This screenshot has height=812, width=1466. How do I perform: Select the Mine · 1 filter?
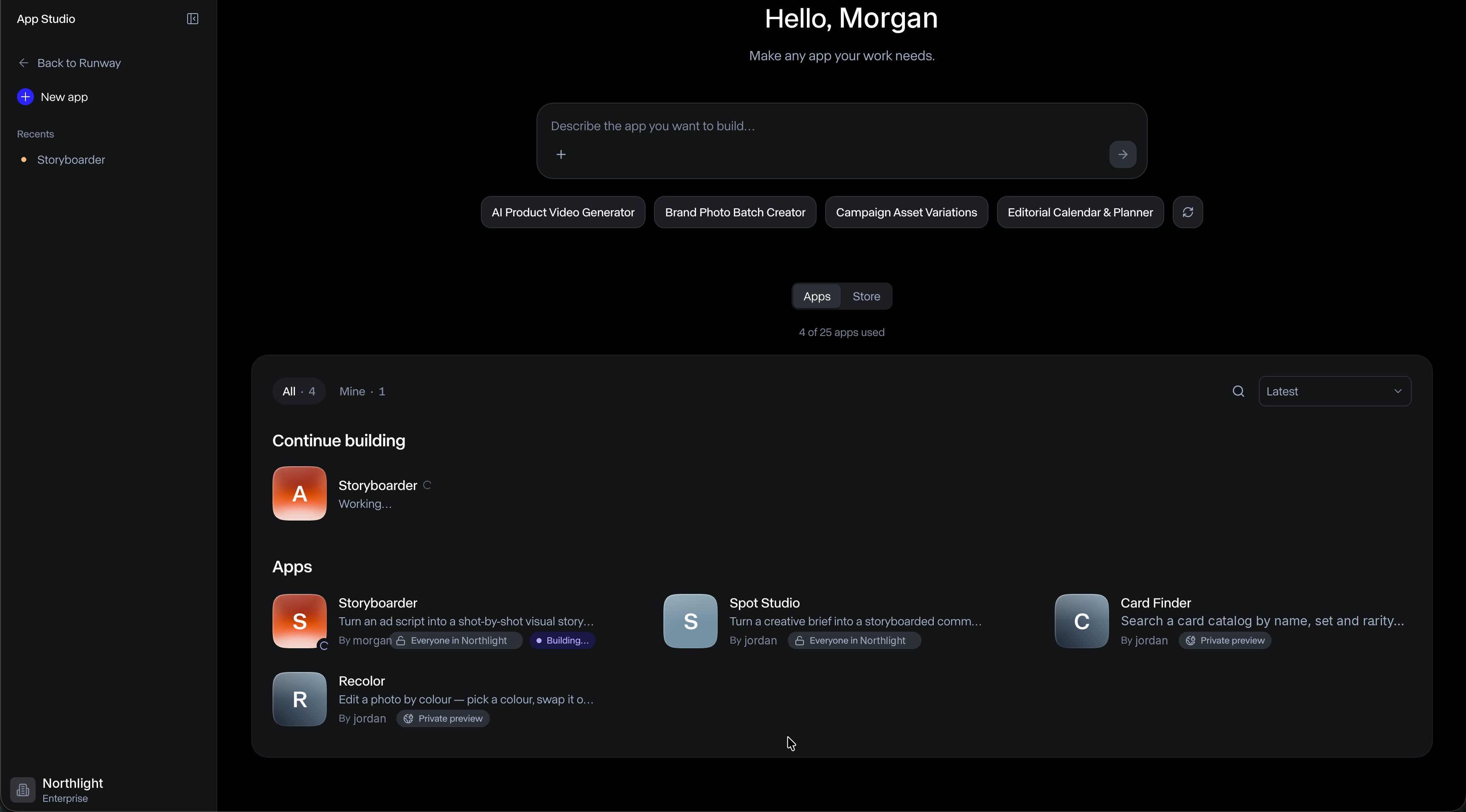(362, 392)
